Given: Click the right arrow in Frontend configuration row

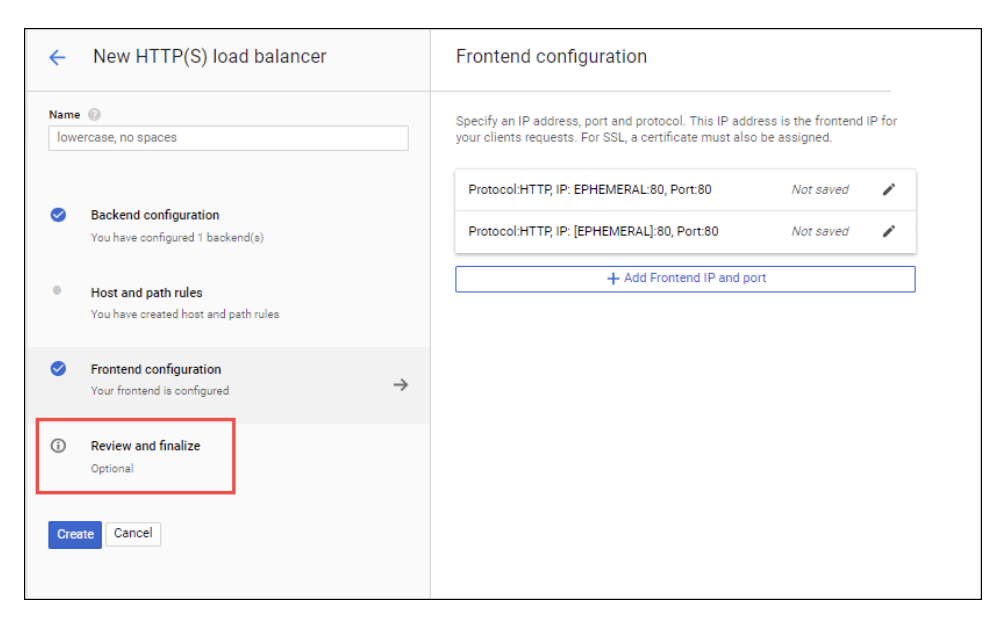Looking at the screenshot, I should click(x=400, y=385).
